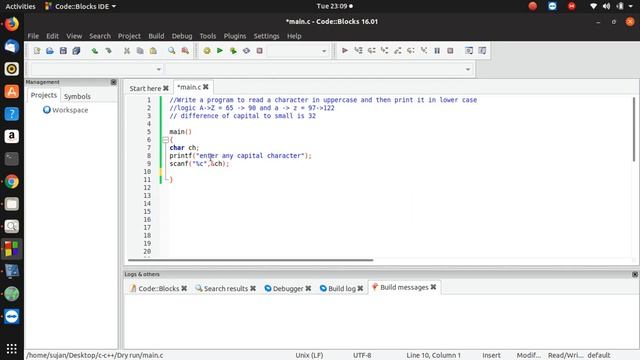640x360 pixels.
Task: Redo the edit via toolbar arrow
Action: click(x=108, y=51)
